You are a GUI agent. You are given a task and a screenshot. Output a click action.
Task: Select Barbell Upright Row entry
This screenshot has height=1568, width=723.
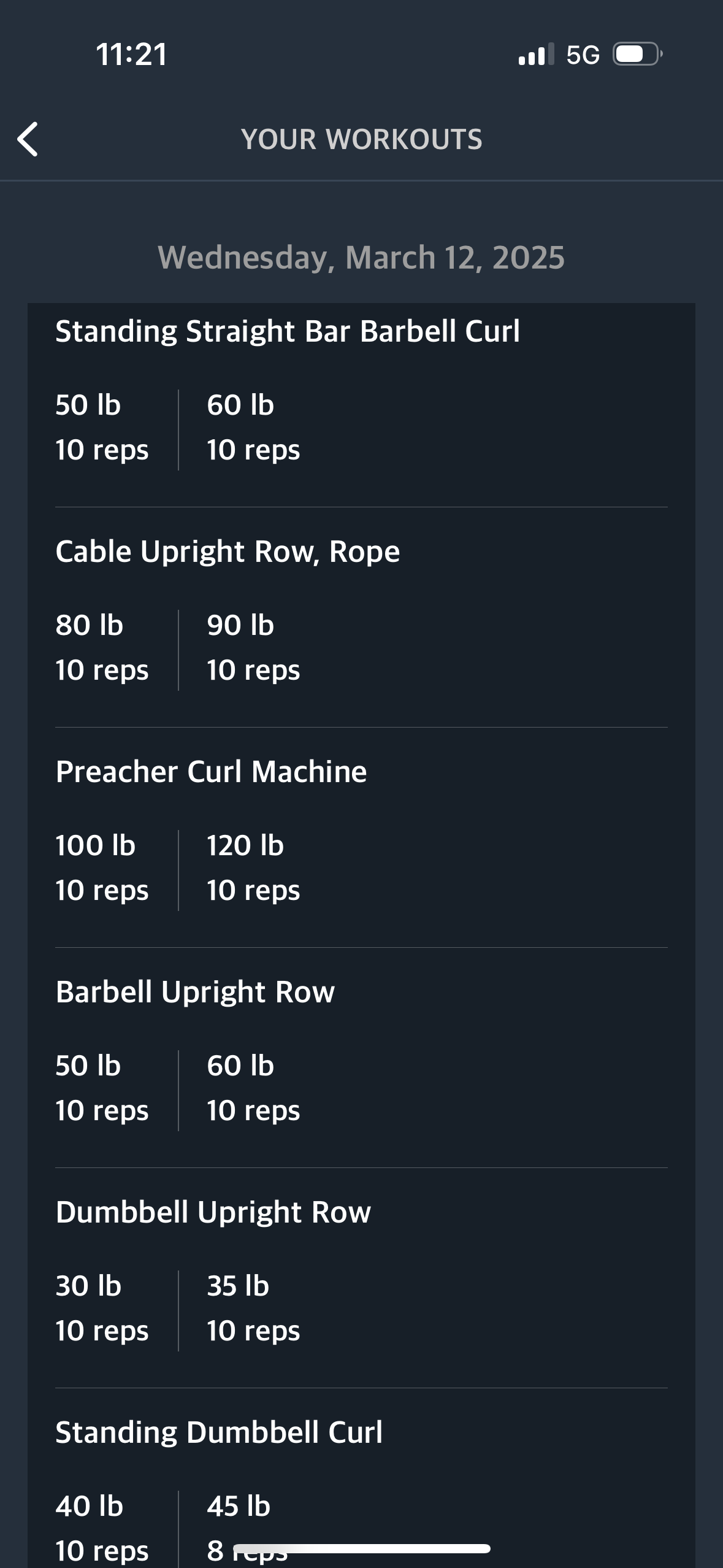[x=195, y=992]
